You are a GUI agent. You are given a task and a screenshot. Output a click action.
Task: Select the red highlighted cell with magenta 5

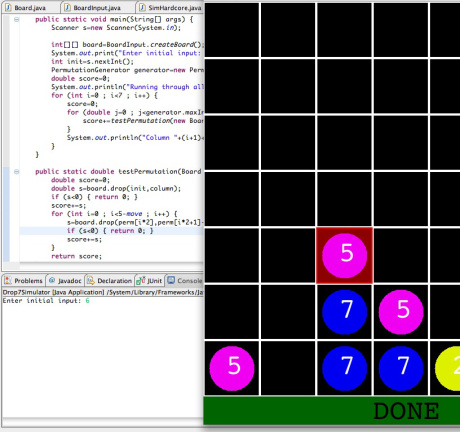[344, 256]
